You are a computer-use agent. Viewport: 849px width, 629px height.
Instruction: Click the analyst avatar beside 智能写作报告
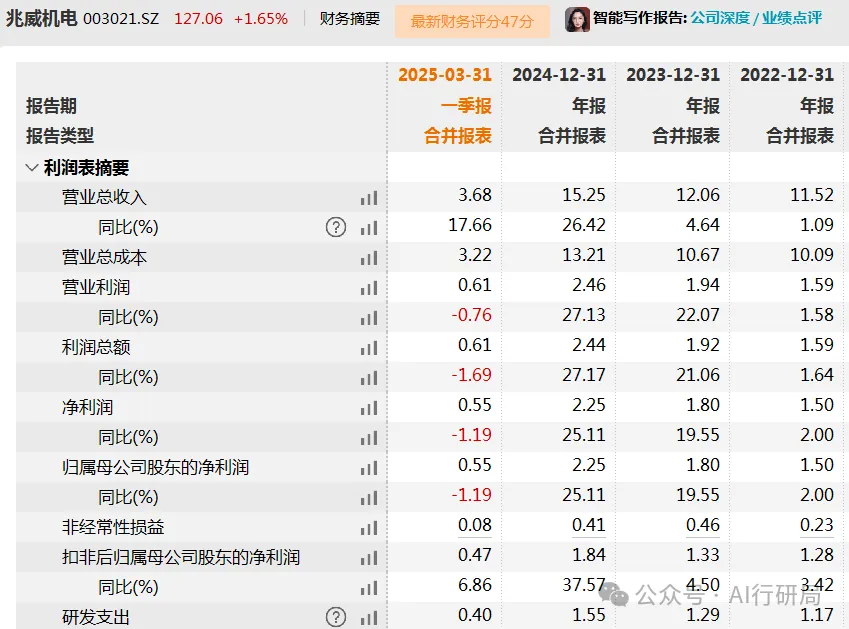(577, 19)
